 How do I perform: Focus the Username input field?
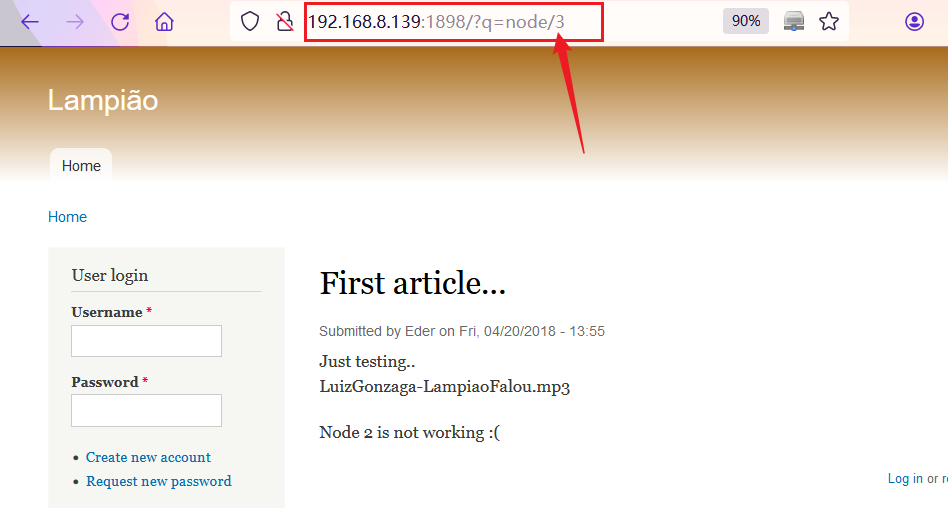146,341
